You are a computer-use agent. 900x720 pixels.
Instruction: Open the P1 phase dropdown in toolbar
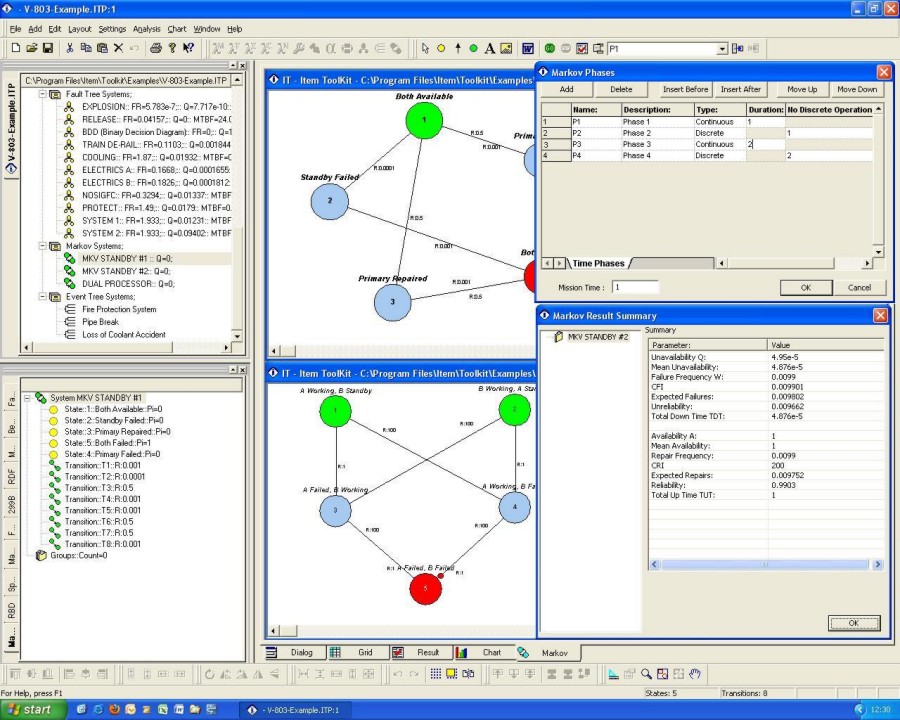coord(723,49)
